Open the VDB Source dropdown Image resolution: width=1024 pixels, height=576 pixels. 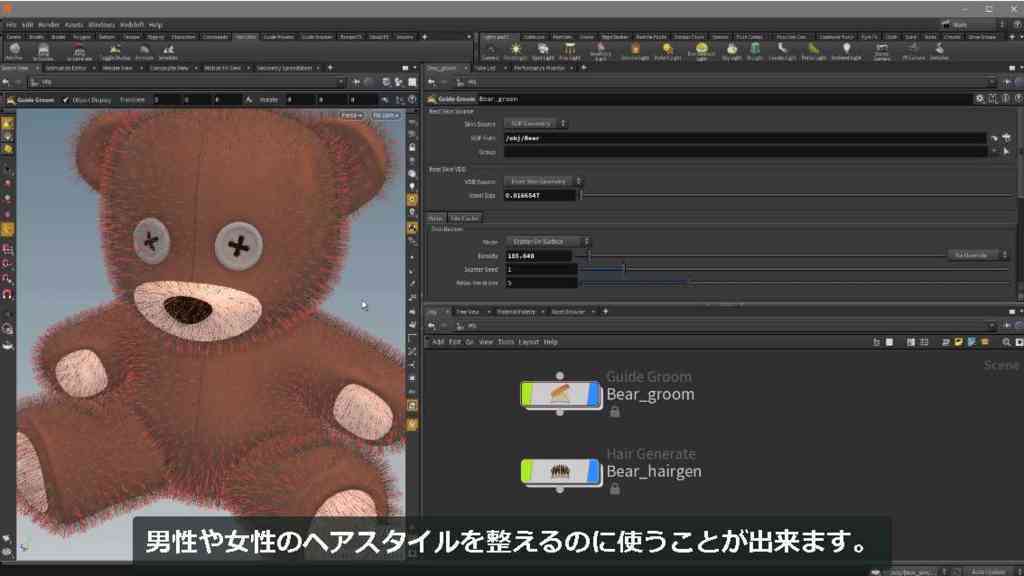[x=543, y=182]
